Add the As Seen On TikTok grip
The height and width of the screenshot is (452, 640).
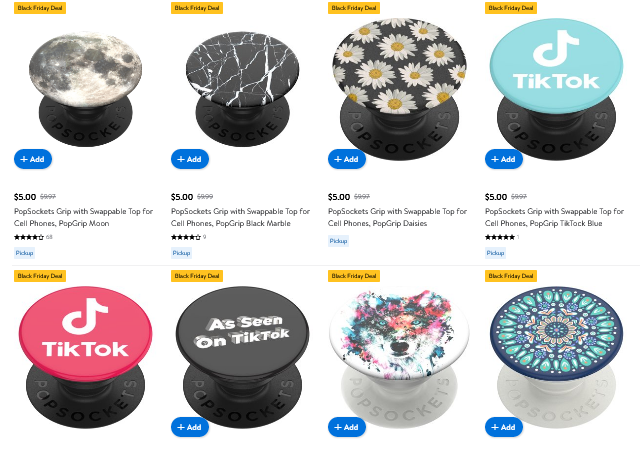[x=190, y=427]
